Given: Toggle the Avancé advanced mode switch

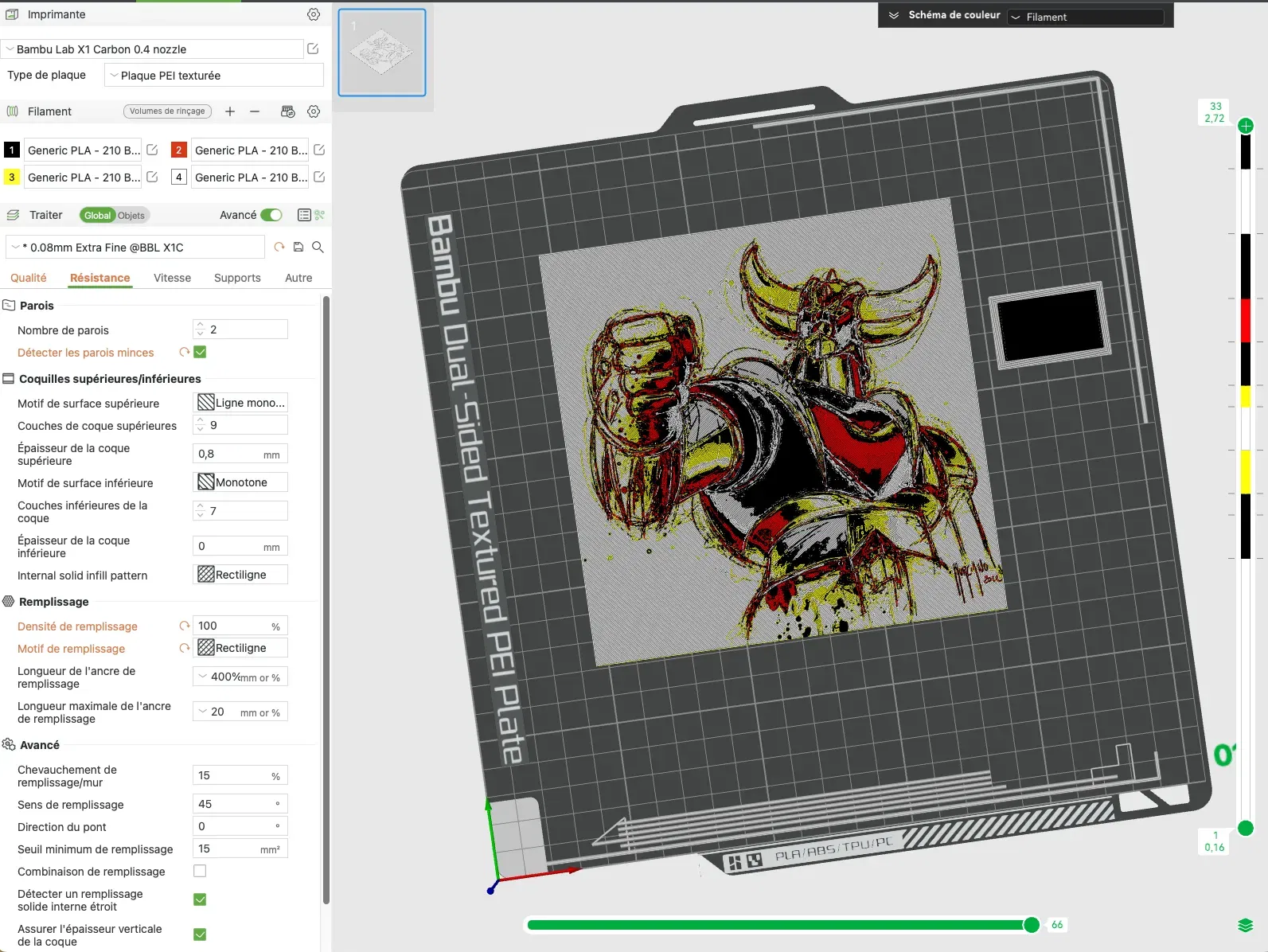Looking at the screenshot, I should click(x=271, y=215).
